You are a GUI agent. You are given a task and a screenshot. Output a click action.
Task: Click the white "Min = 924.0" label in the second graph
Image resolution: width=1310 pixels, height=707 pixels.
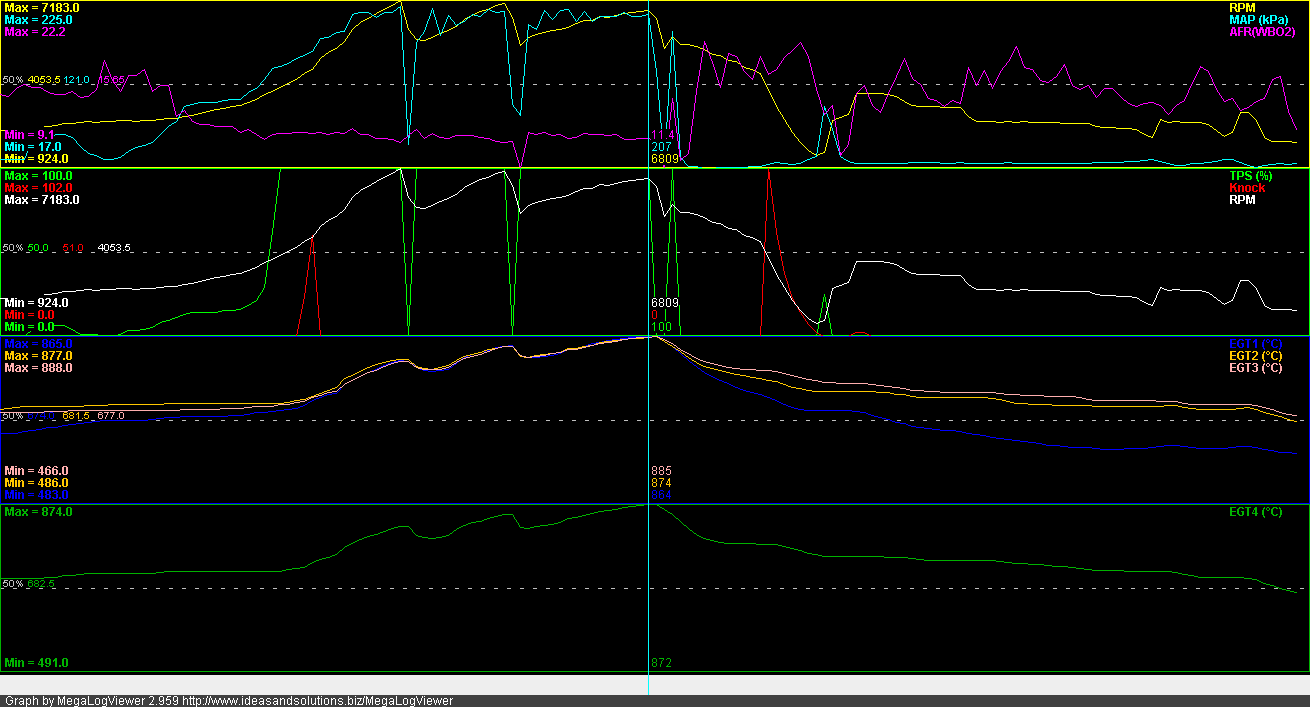(x=37, y=303)
